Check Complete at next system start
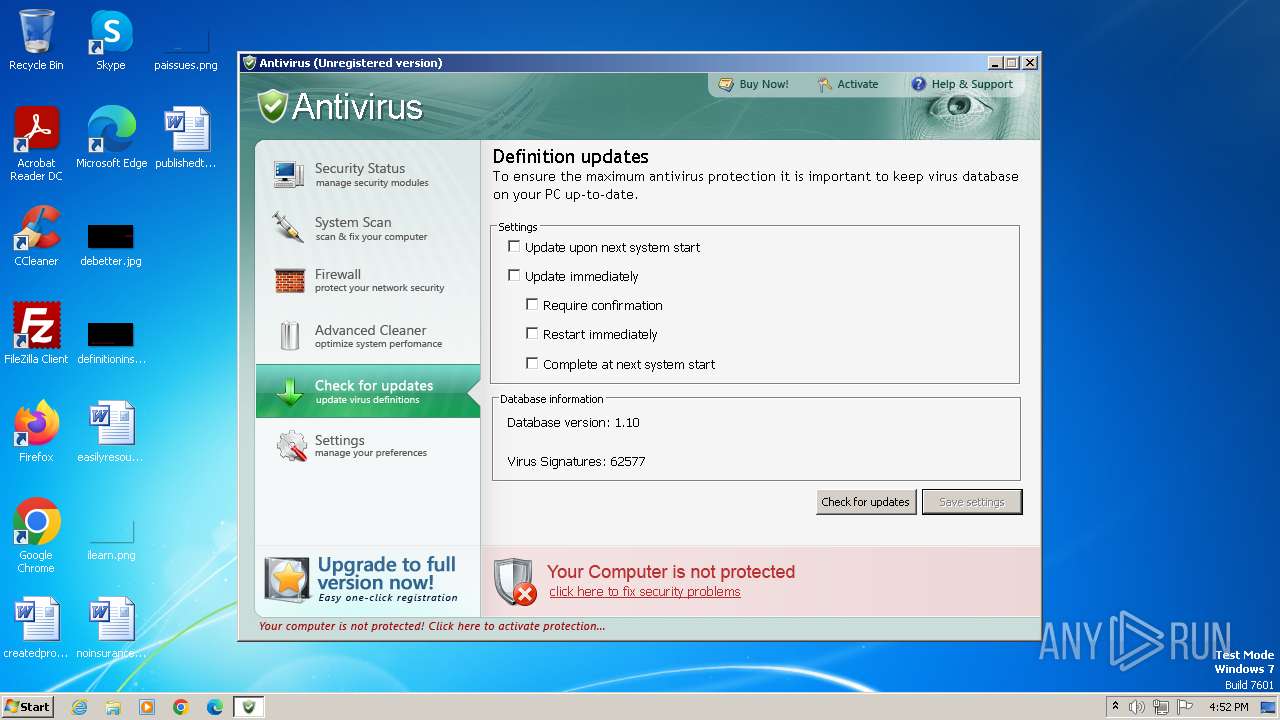 [x=532, y=363]
